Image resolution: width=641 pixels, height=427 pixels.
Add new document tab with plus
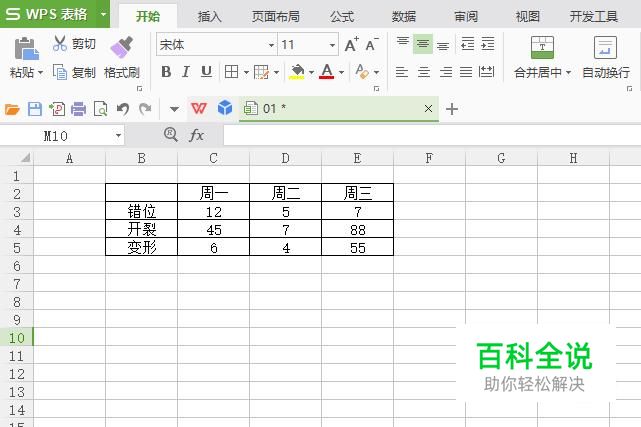(452, 109)
